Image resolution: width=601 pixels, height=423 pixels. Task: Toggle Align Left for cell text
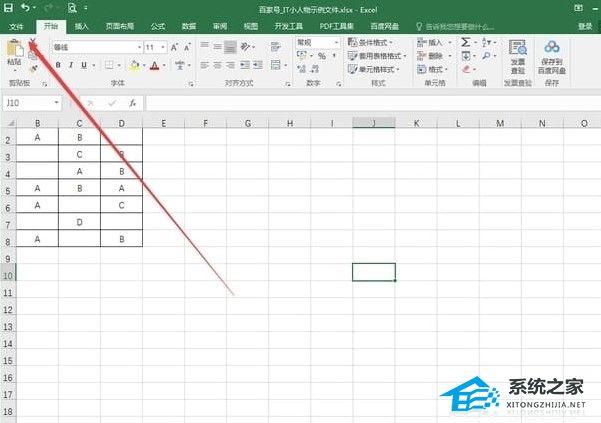205,65
